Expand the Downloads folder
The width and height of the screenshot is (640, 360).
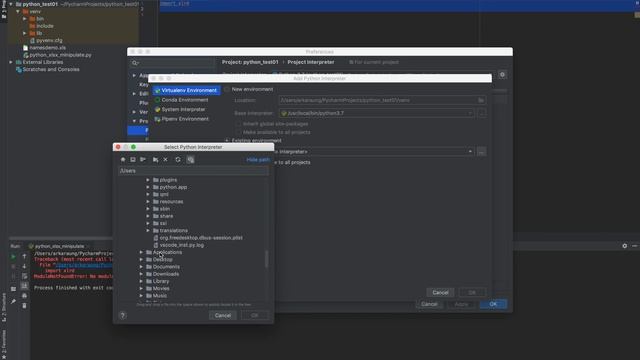[x=141, y=274]
